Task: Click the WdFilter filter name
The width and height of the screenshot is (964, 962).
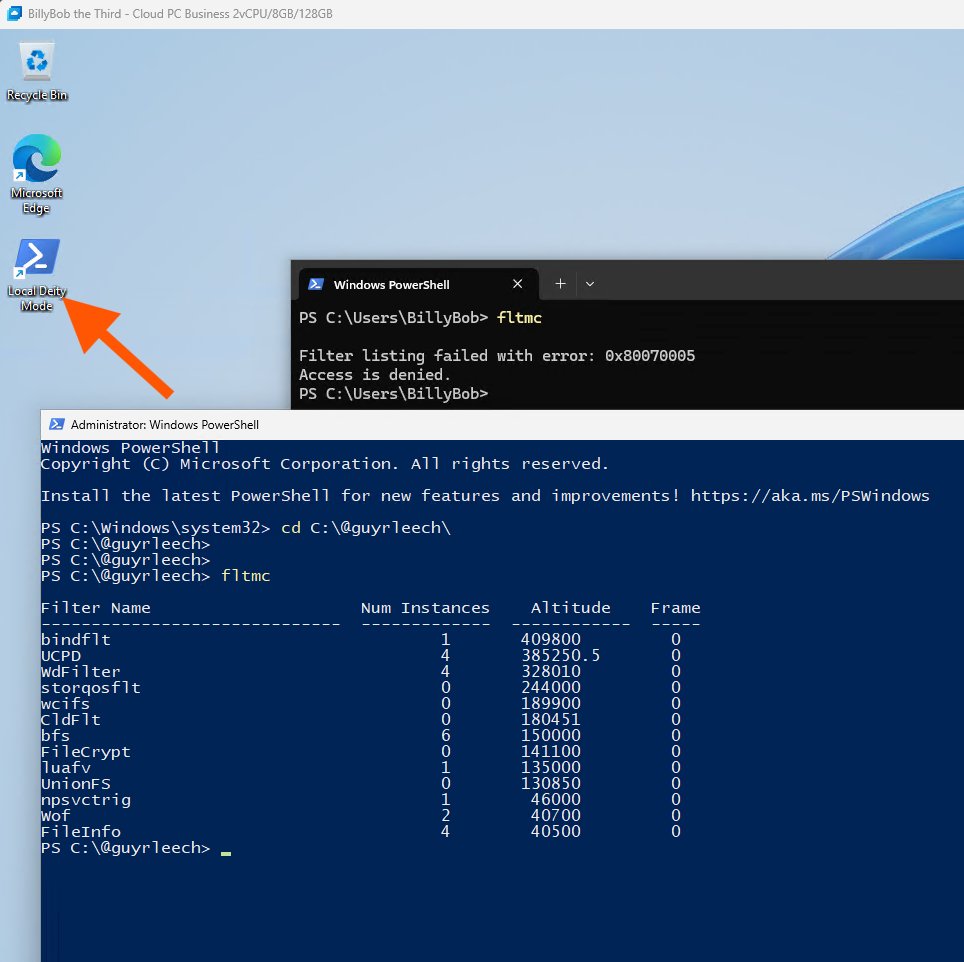Action: coord(81,671)
